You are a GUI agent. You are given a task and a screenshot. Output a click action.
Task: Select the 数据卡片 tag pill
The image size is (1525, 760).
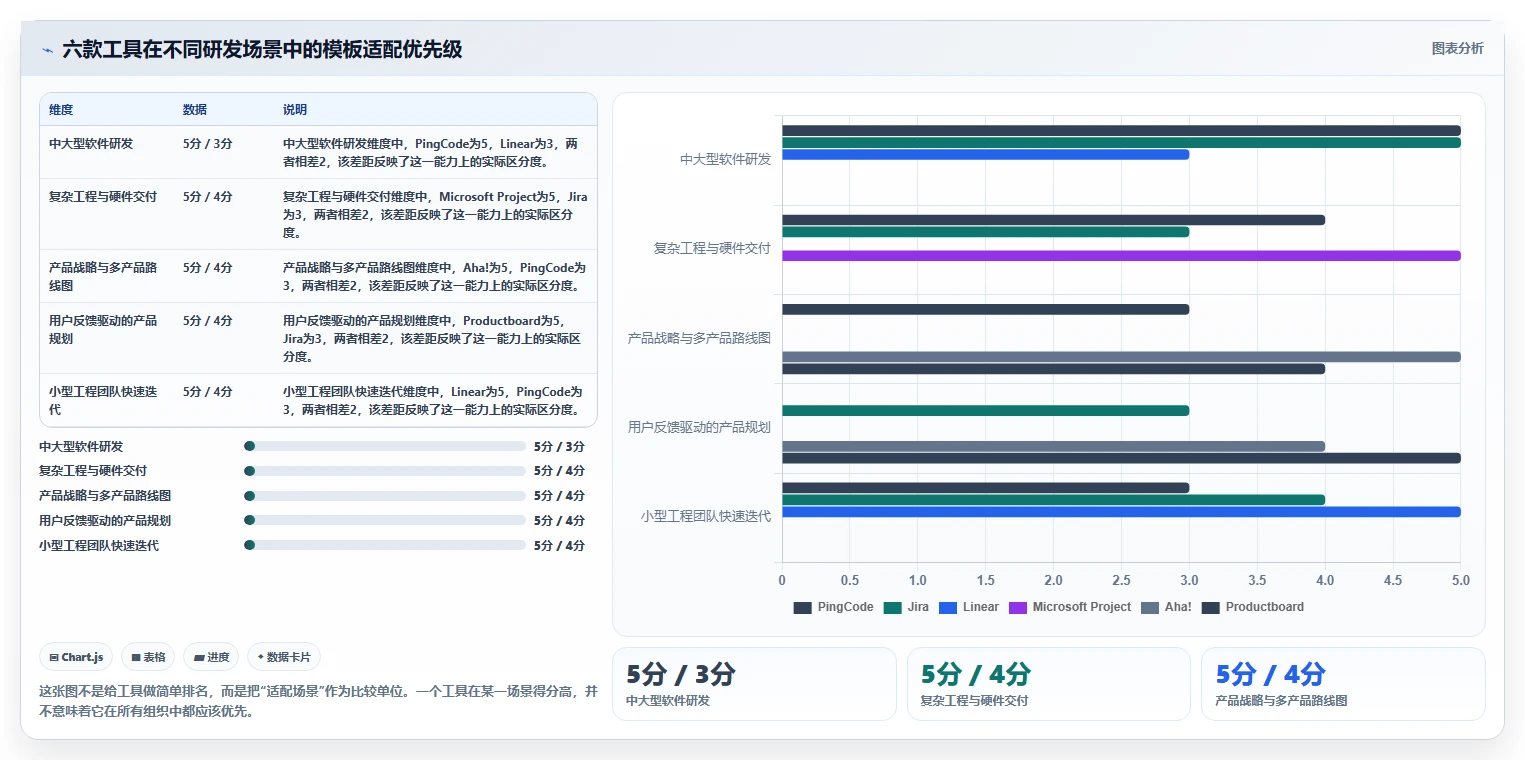284,657
